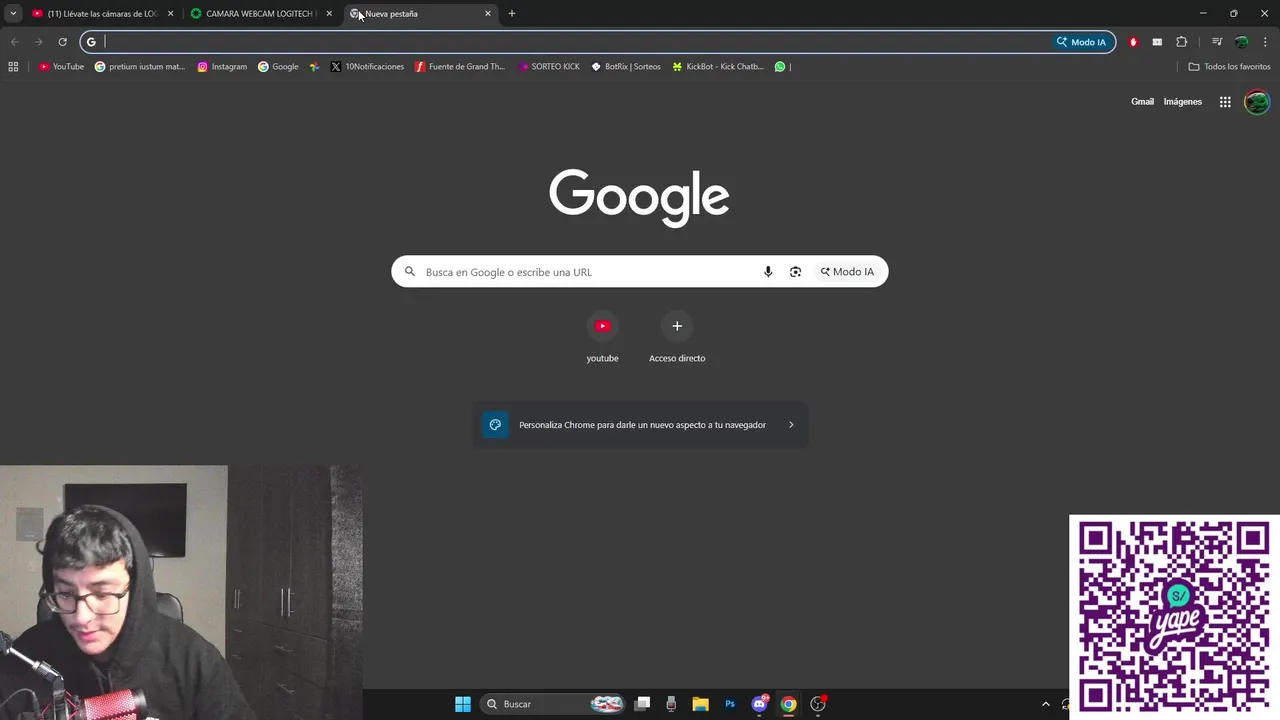Reload the page
Screen dimensions: 1280x720
pyautogui.click(x=62, y=42)
